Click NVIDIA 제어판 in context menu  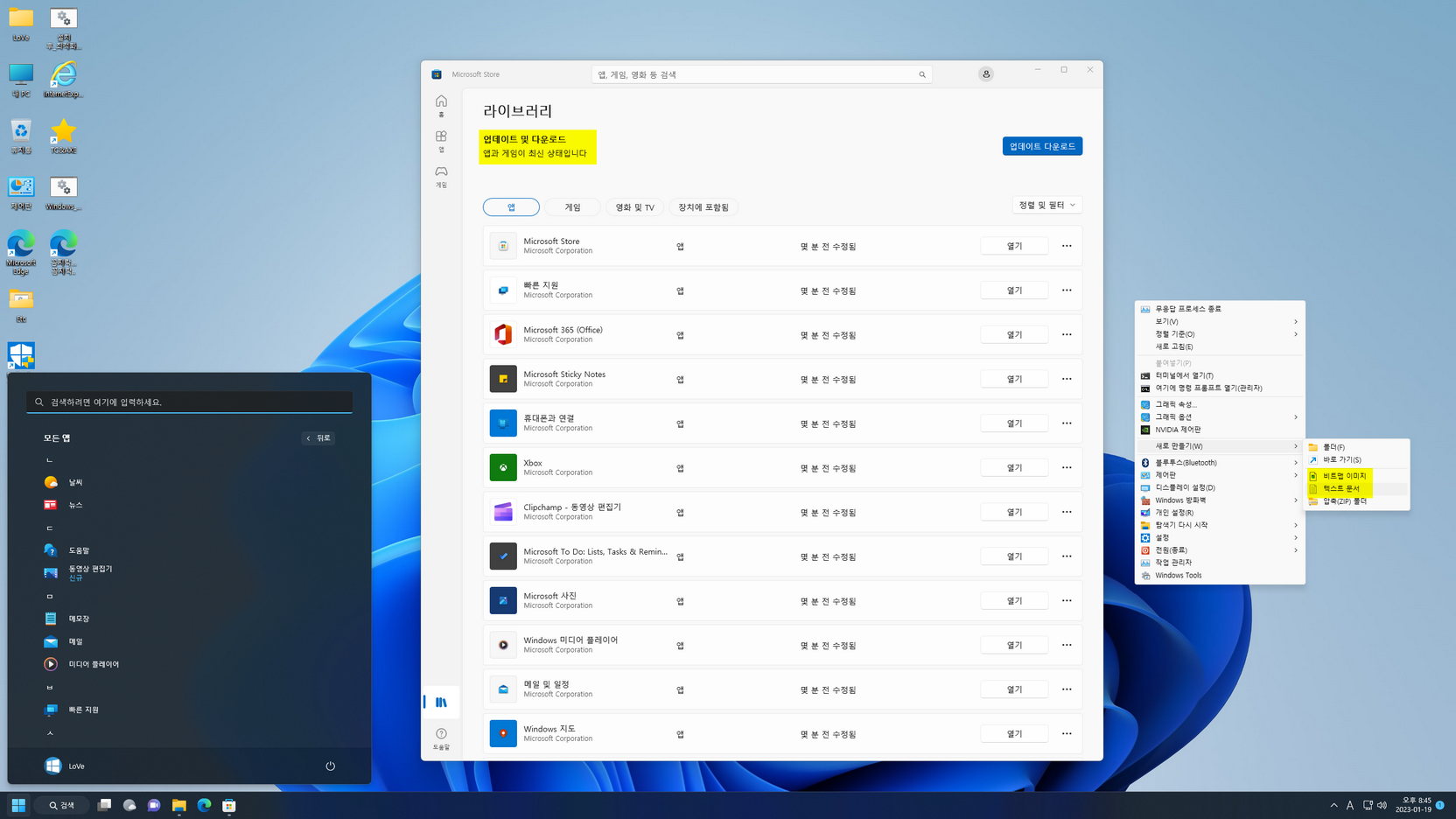[x=1220, y=430]
